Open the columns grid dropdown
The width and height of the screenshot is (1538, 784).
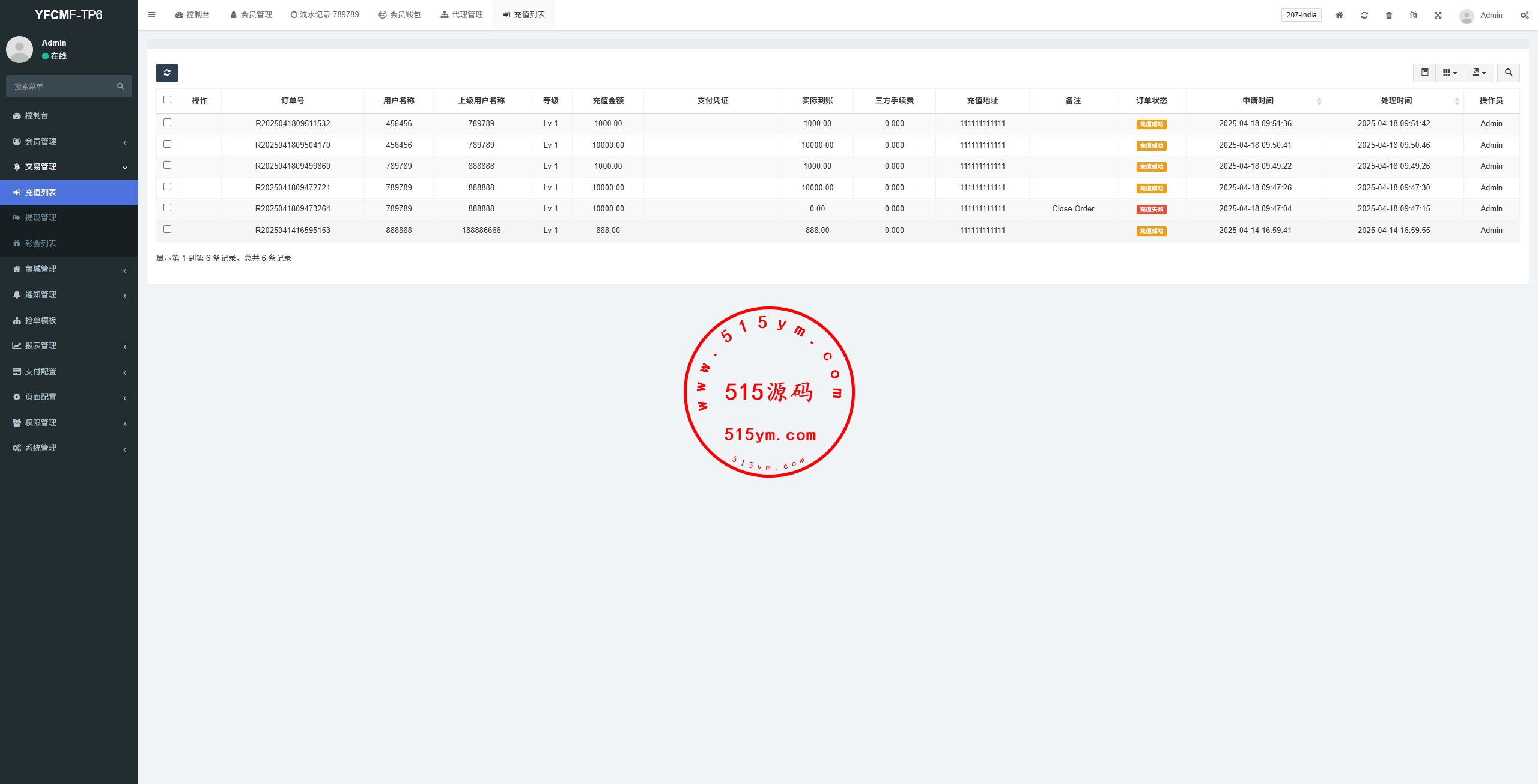tap(1450, 73)
